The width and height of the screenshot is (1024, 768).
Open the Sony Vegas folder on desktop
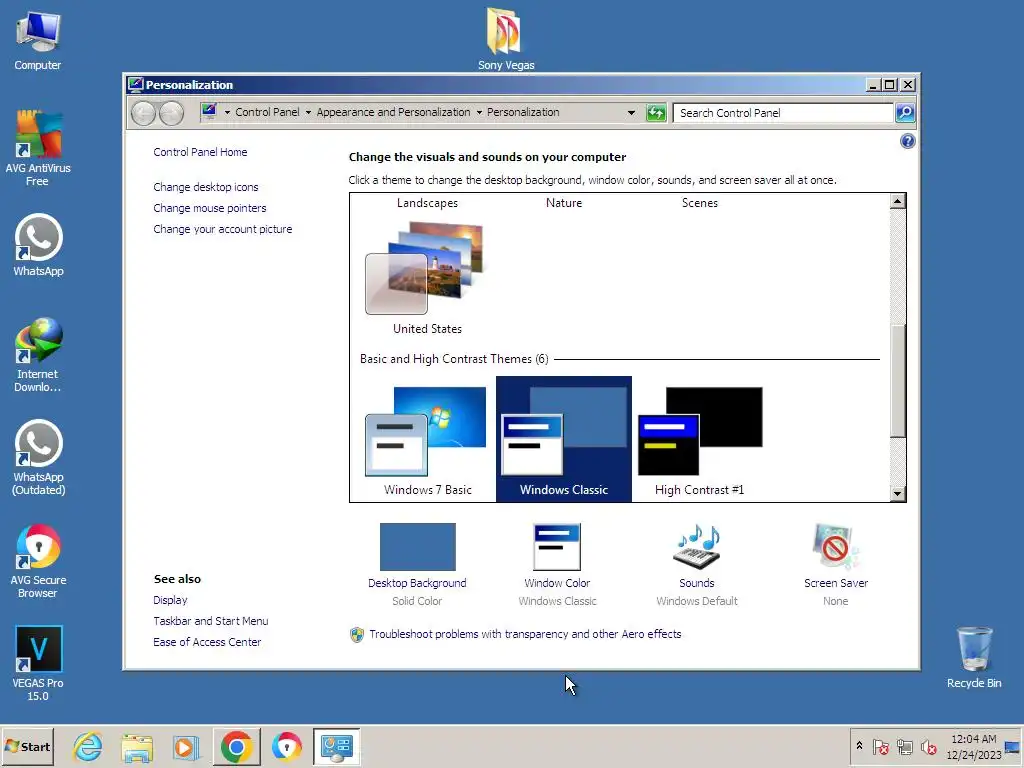tap(505, 38)
